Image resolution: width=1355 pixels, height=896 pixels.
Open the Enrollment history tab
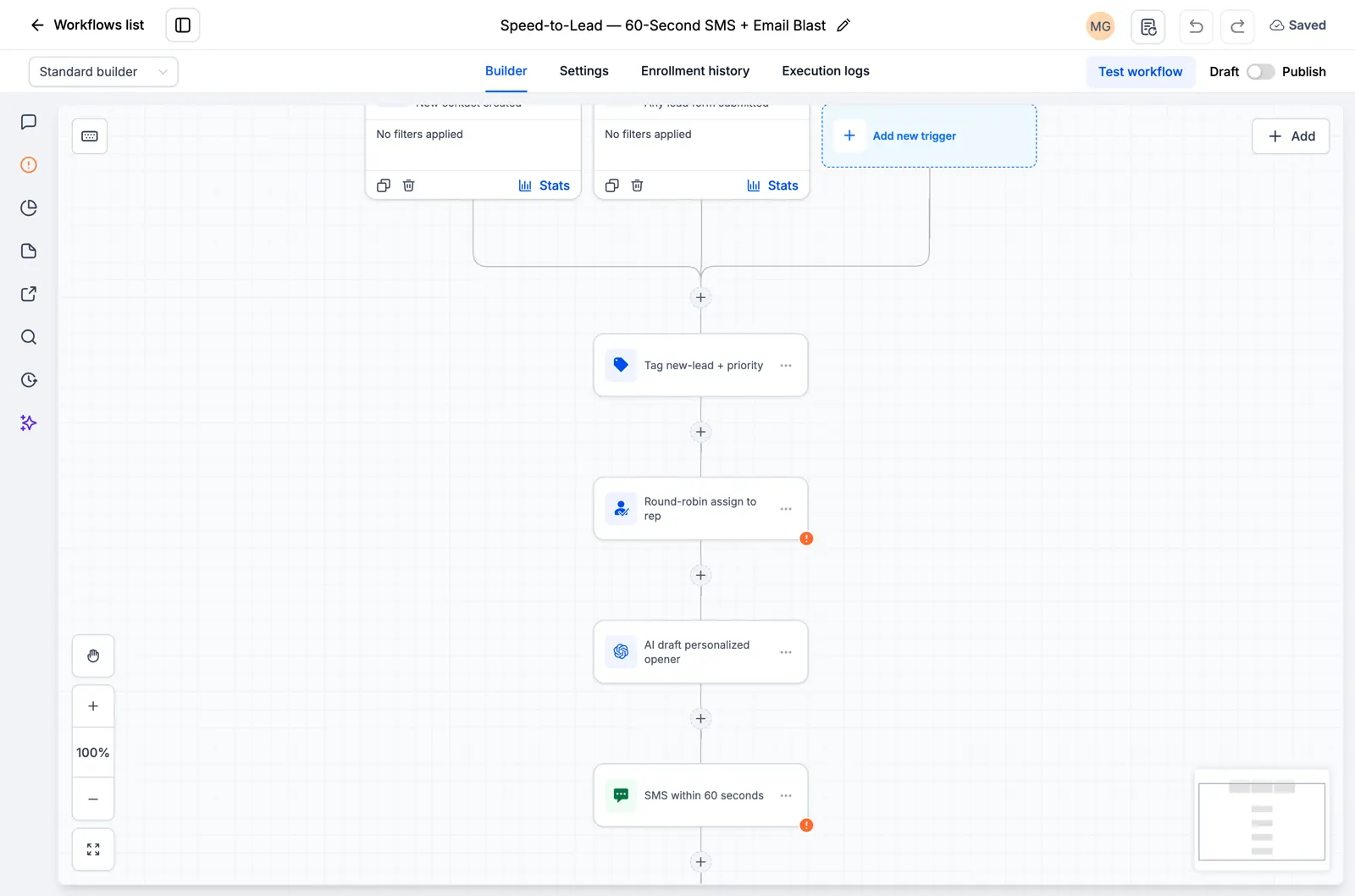pos(695,71)
